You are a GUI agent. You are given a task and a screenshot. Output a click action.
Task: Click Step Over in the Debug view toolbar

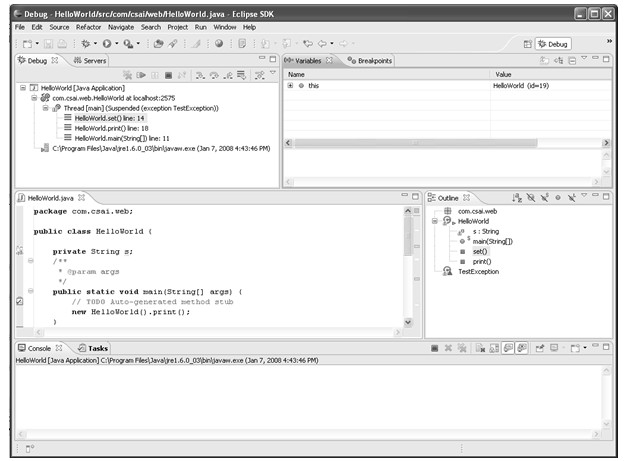pyautogui.click(x=214, y=75)
